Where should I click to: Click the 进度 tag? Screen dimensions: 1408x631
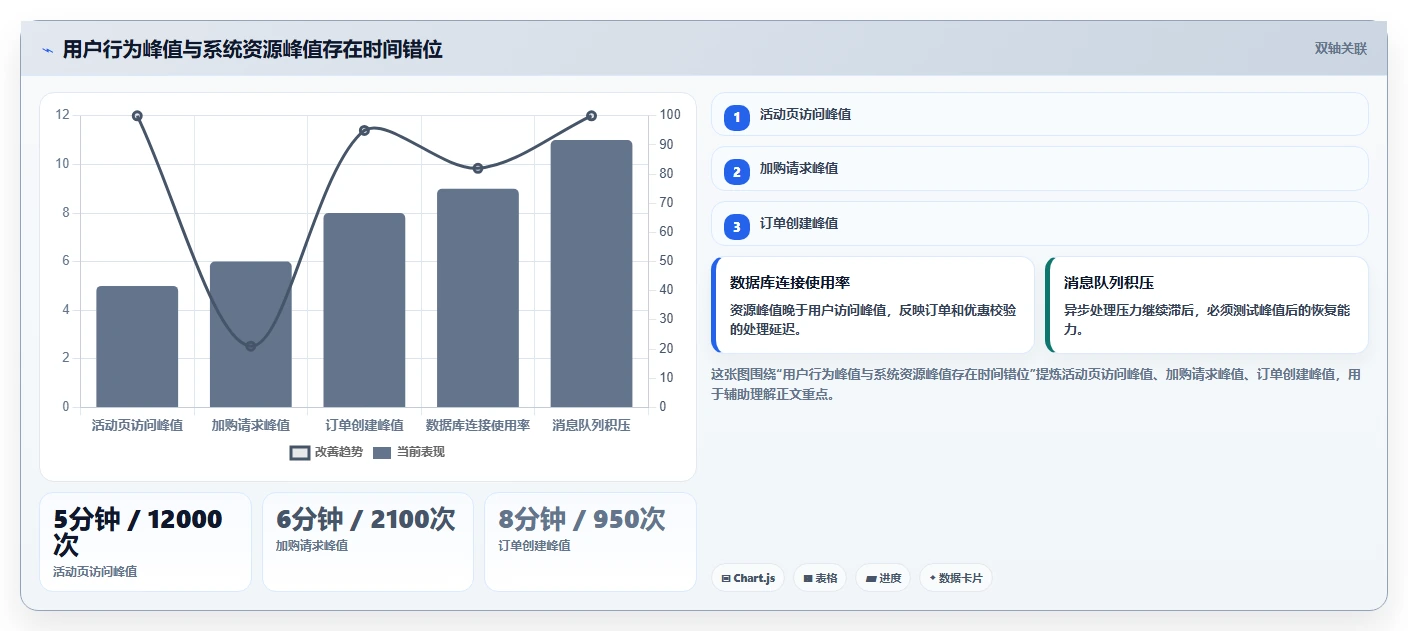coord(883,578)
